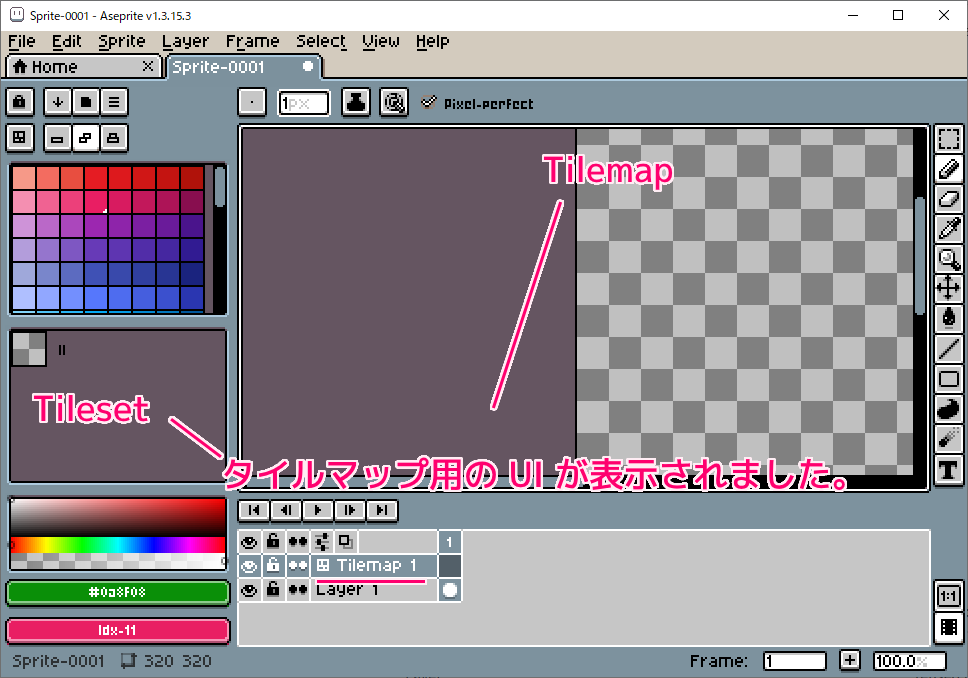Click the #0a8f08 foreground color button

(117, 592)
